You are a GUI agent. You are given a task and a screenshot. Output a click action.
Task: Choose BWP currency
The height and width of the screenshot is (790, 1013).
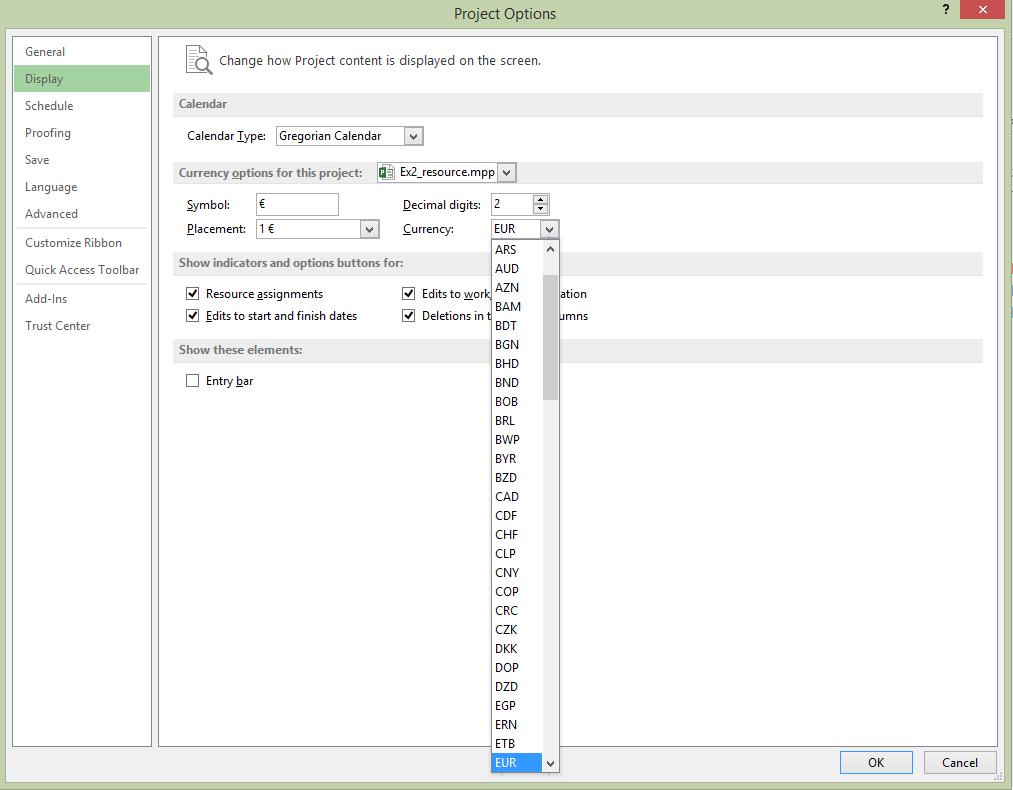pos(517,440)
